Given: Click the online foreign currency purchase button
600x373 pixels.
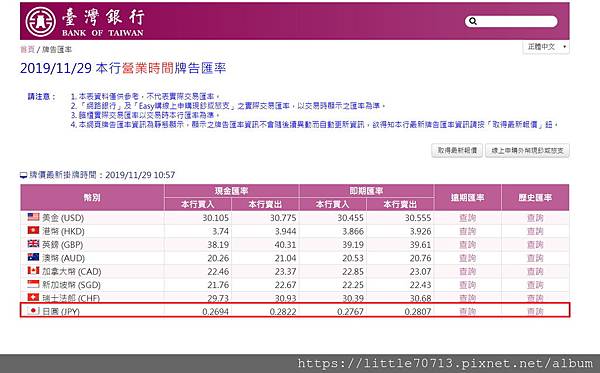Looking at the screenshot, I should click(x=527, y=150).
